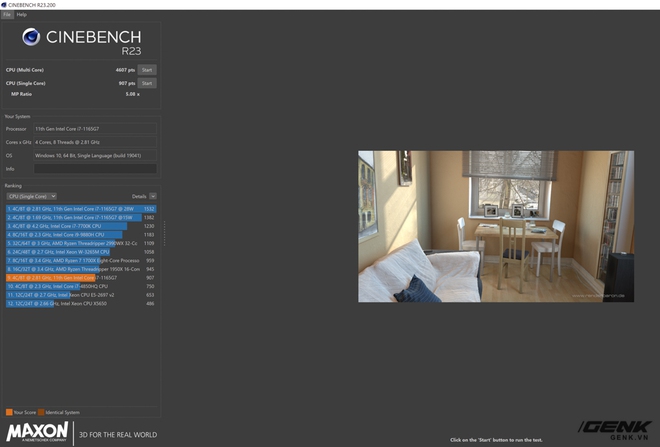
Task: Expand the Details dropdown arrow
Action: coord(153,196)
